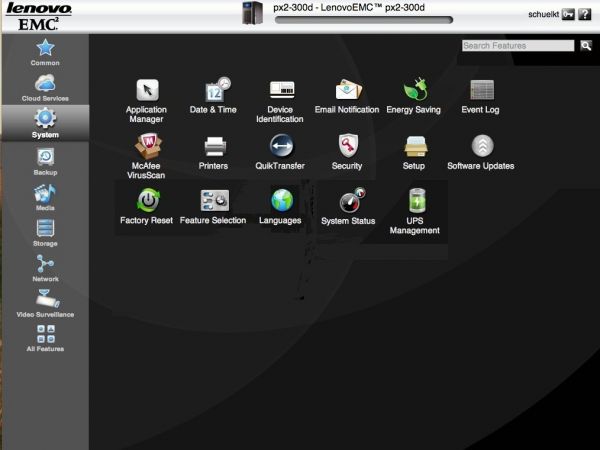Open Security settings

click(347, 152)
